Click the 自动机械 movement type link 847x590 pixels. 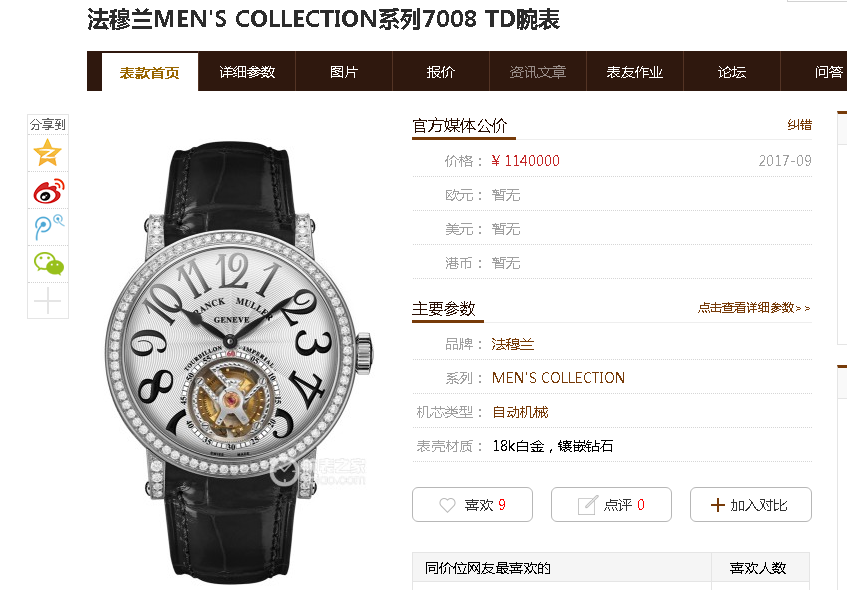[520, 412]
